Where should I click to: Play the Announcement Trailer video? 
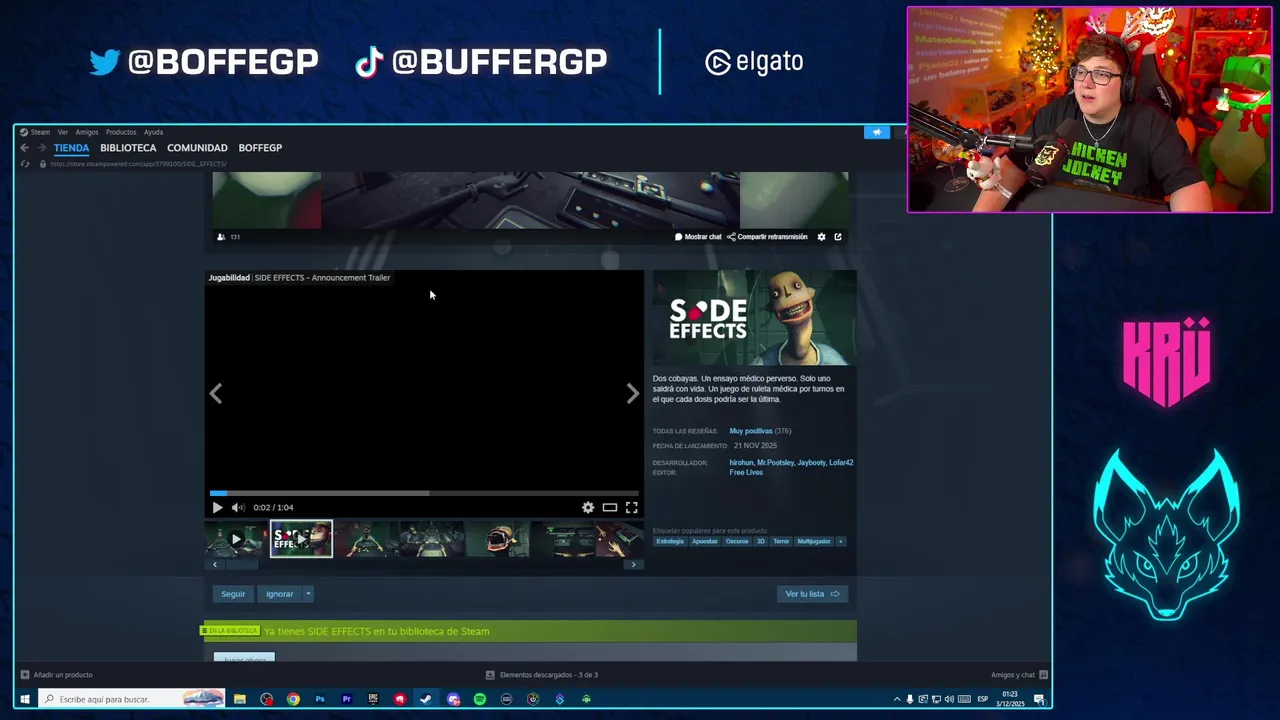(217, 508)
